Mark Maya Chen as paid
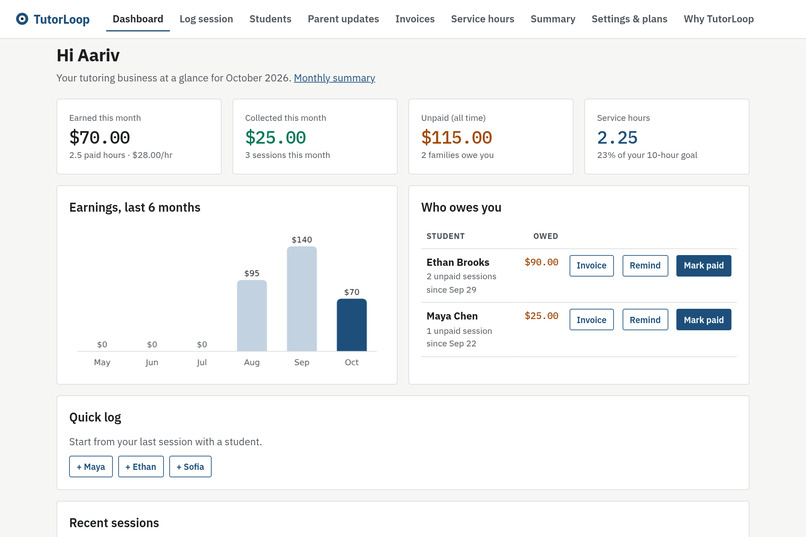 point(704,320)
